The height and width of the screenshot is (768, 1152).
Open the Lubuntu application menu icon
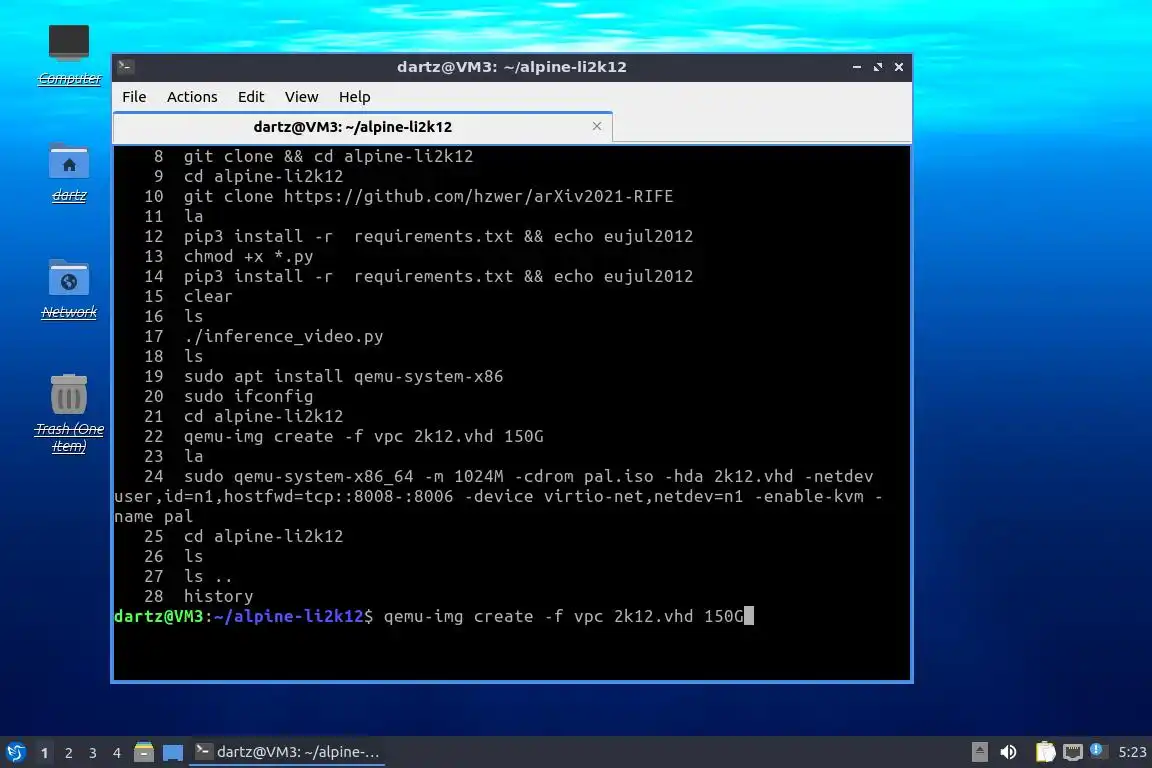(15, 752)
